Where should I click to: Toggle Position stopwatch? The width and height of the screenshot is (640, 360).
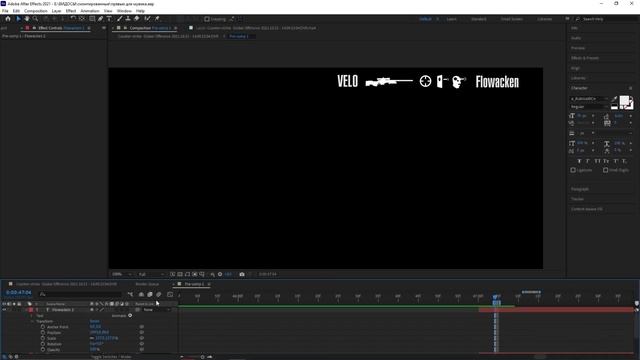point(43,333)
